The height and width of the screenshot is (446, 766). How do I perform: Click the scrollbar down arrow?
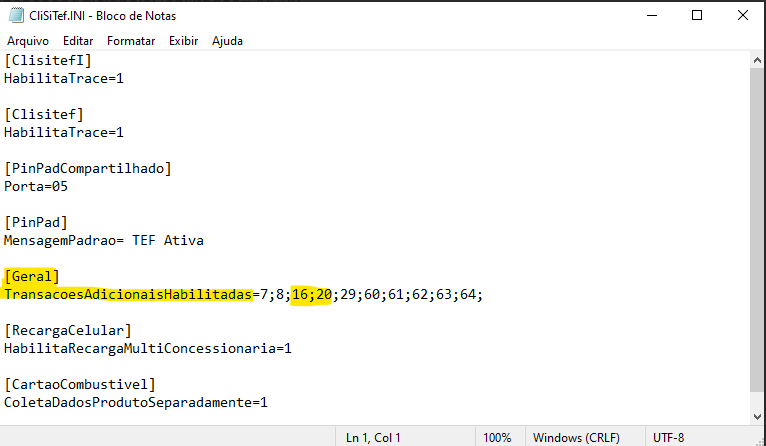pyautogui.click(x=757, y=417)
